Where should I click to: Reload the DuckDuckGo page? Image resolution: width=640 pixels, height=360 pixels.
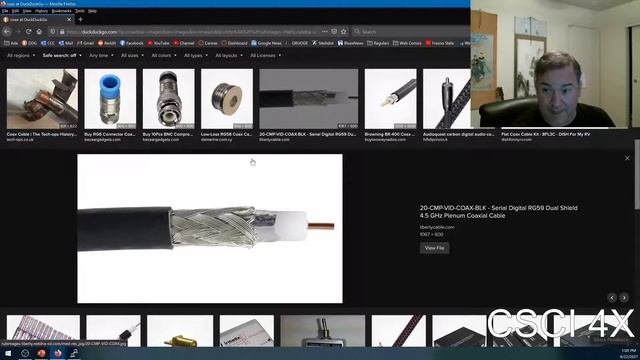pos(28,31)
